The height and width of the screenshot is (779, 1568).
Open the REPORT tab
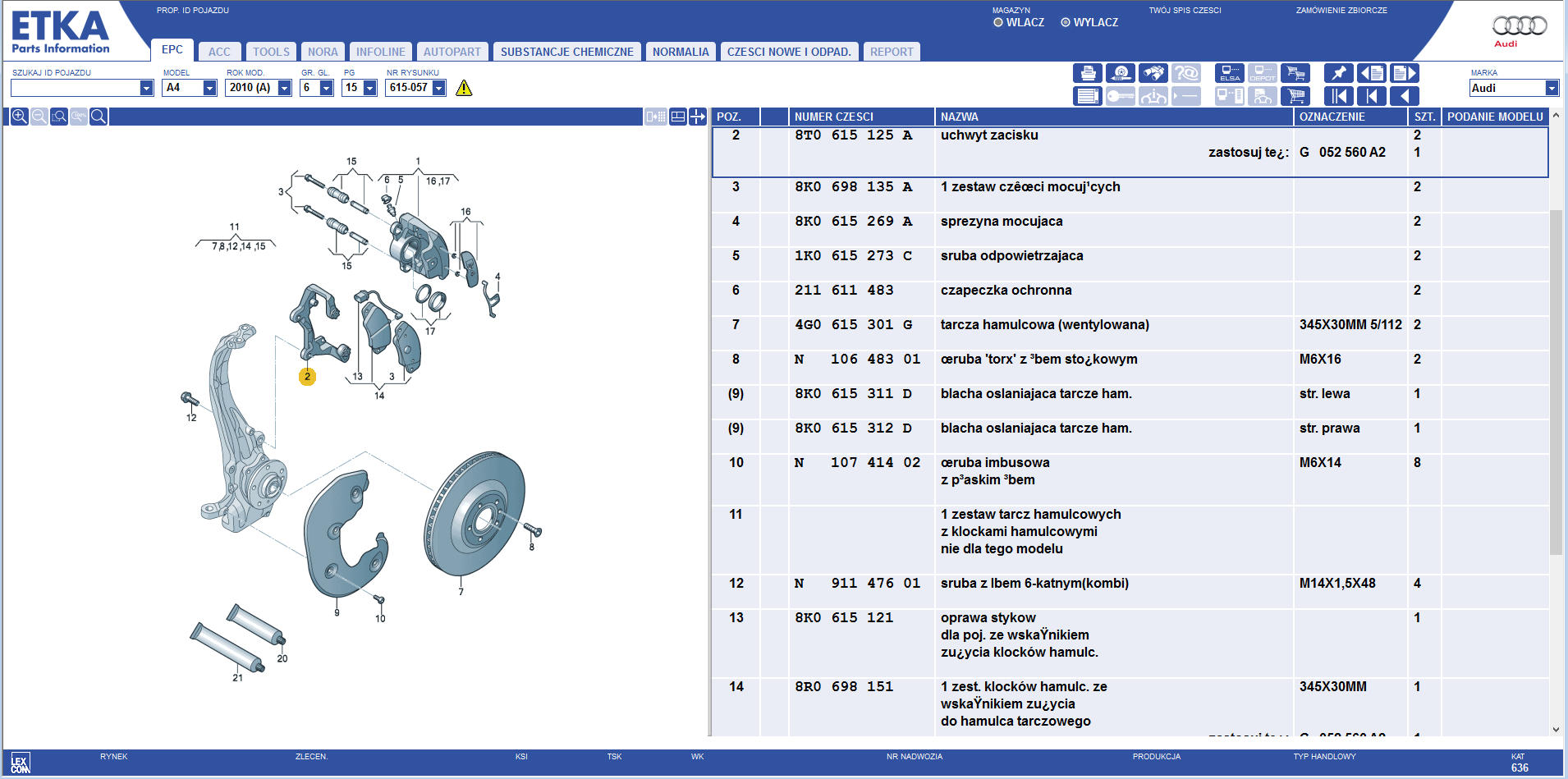tap(892, 52)
